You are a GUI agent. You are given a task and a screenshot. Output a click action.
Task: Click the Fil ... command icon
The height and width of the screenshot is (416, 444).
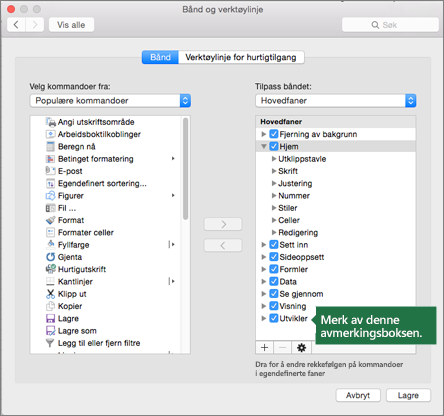[x=50, y=208]
